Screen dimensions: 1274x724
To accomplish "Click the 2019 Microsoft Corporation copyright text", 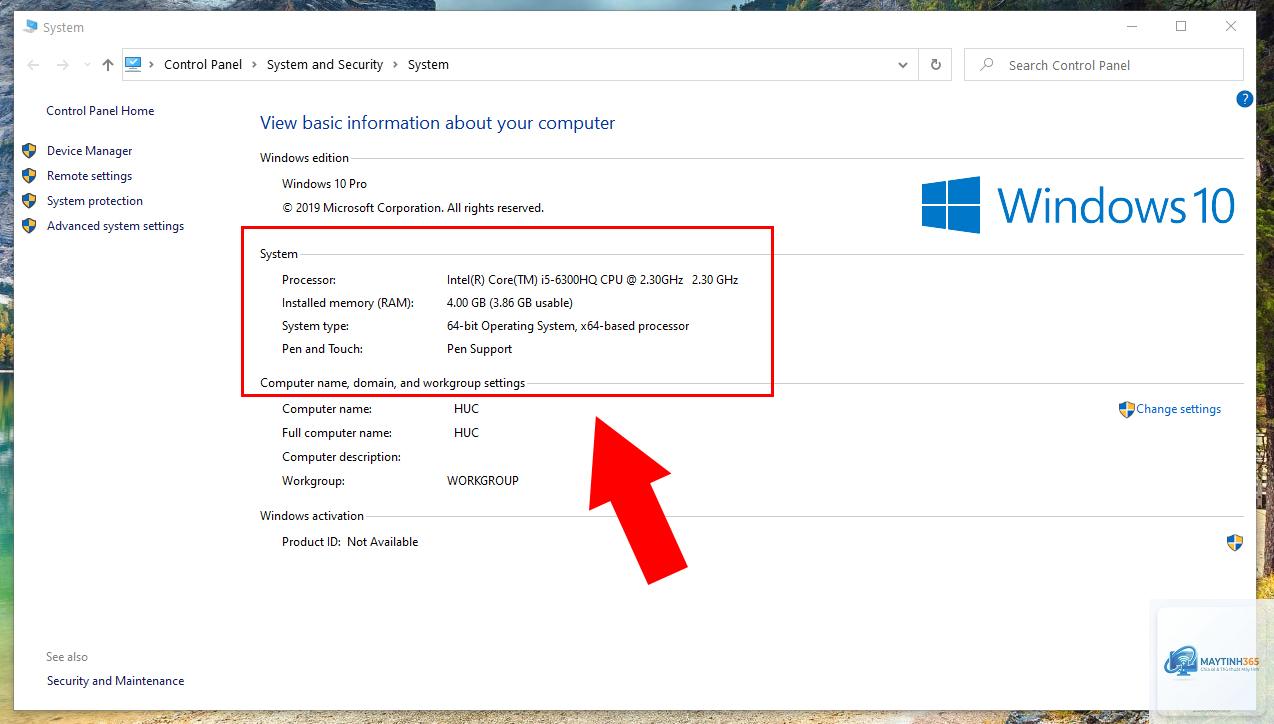I will click(x=413, y=208).
